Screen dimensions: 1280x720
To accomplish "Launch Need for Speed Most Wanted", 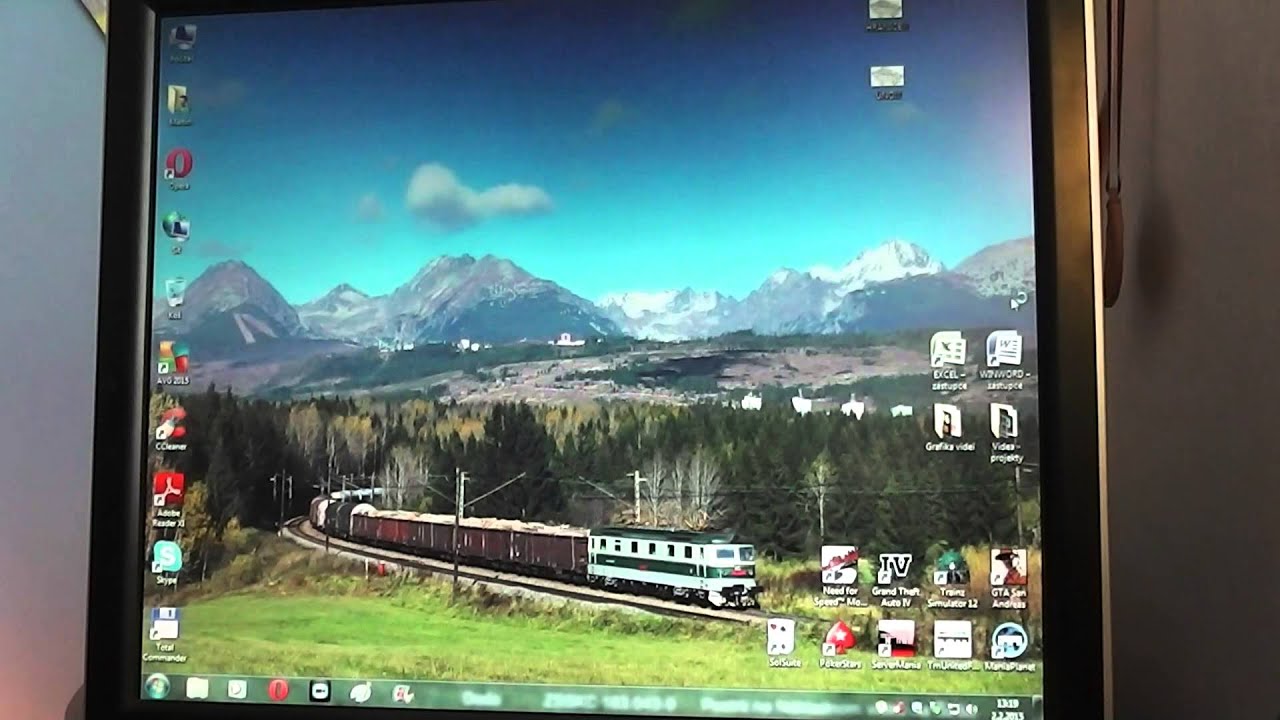I will click(x=839, y=577).
